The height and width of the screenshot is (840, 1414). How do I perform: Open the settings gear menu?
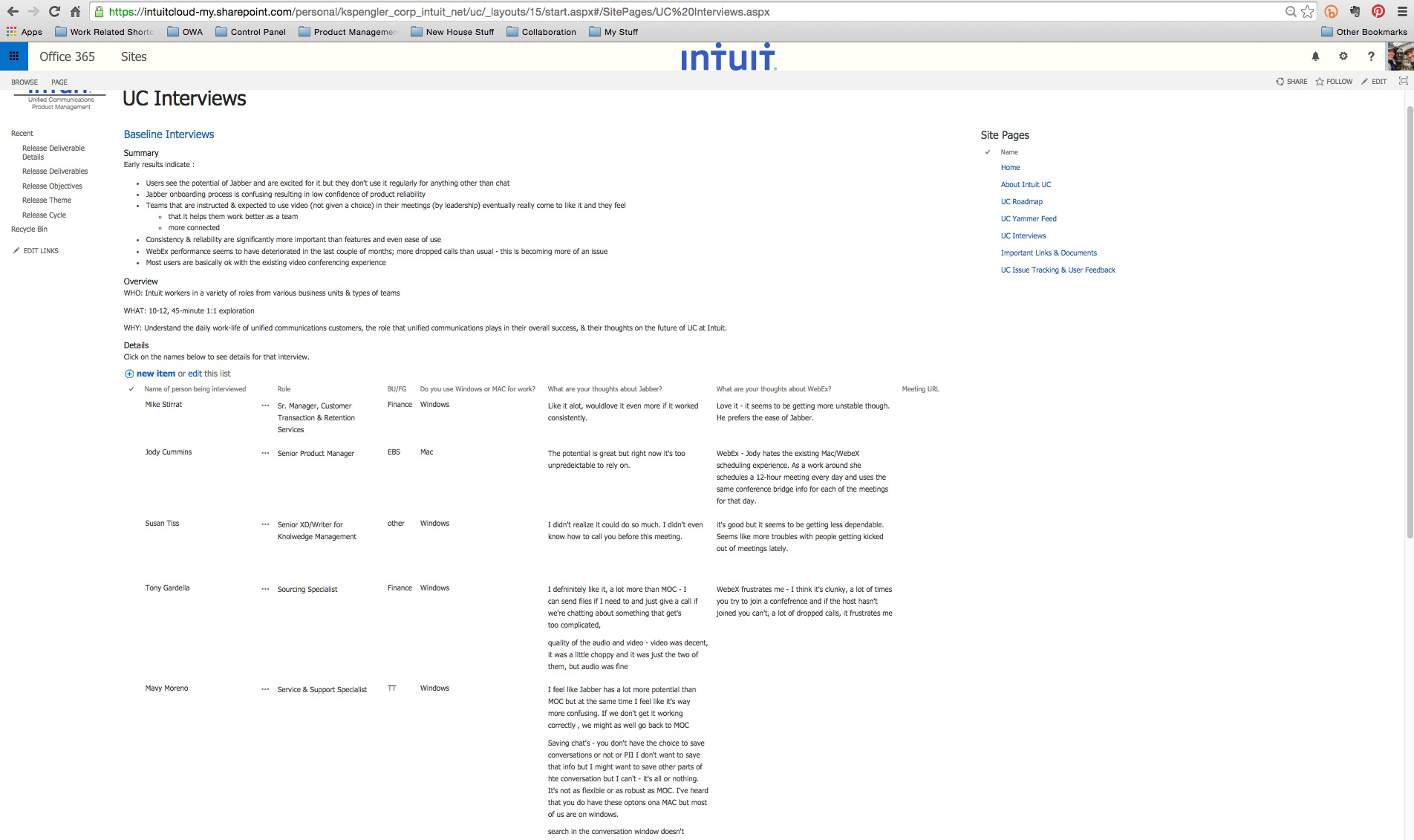click(1343, 56)
